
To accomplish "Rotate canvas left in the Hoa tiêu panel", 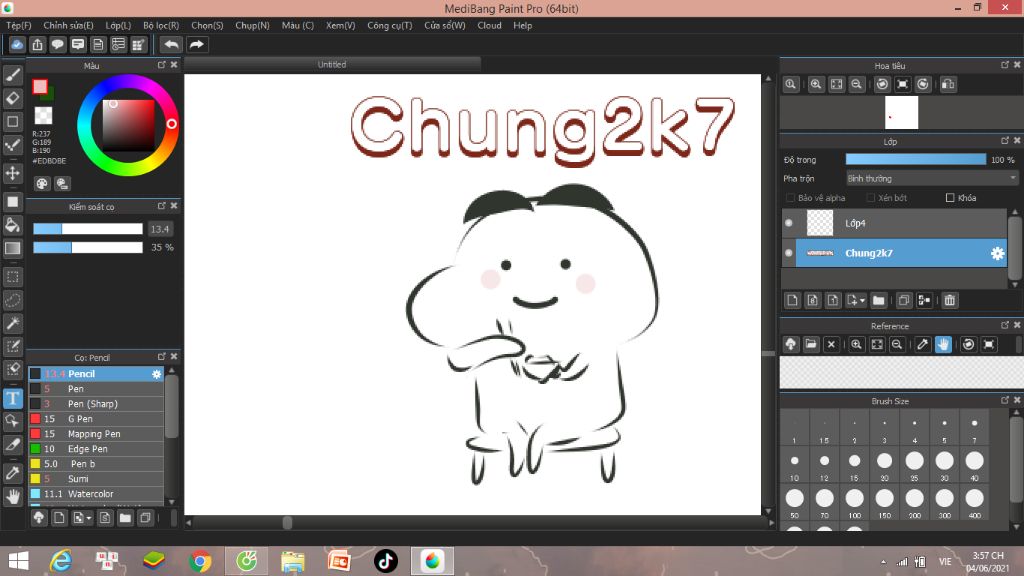I will pyautogui.click(x=882, y=84).
